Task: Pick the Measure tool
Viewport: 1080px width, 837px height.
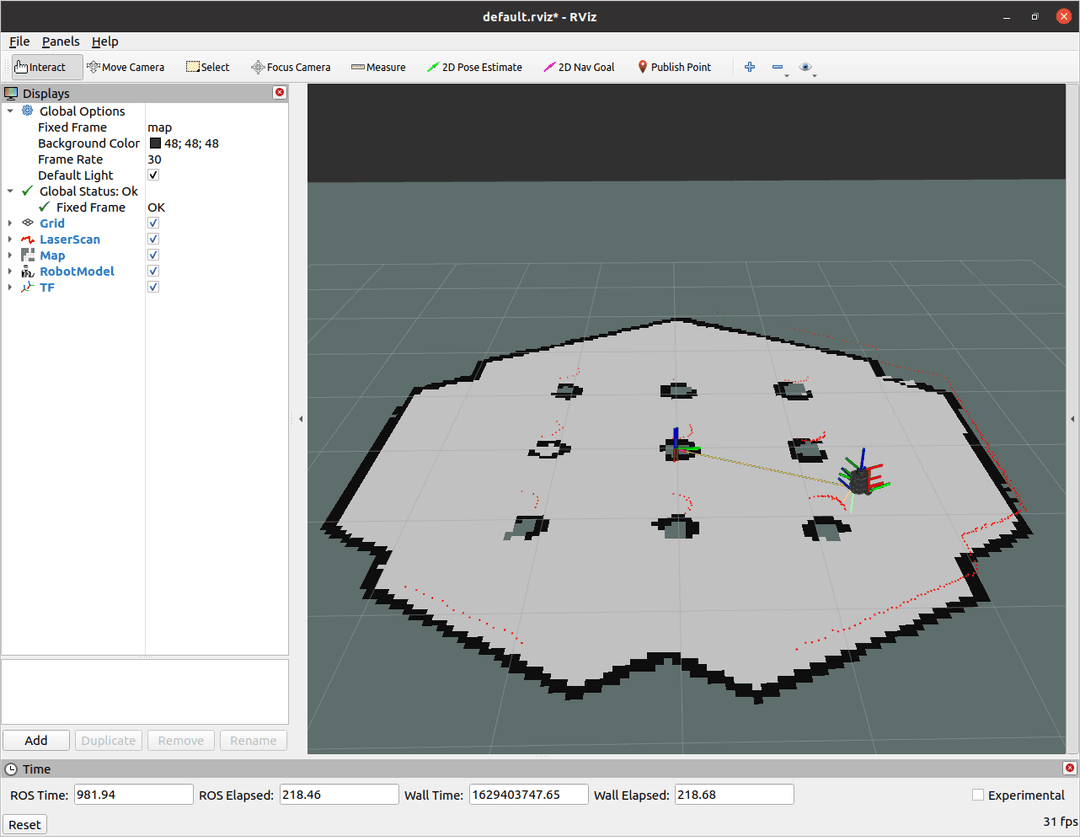Action: [378, 67]
